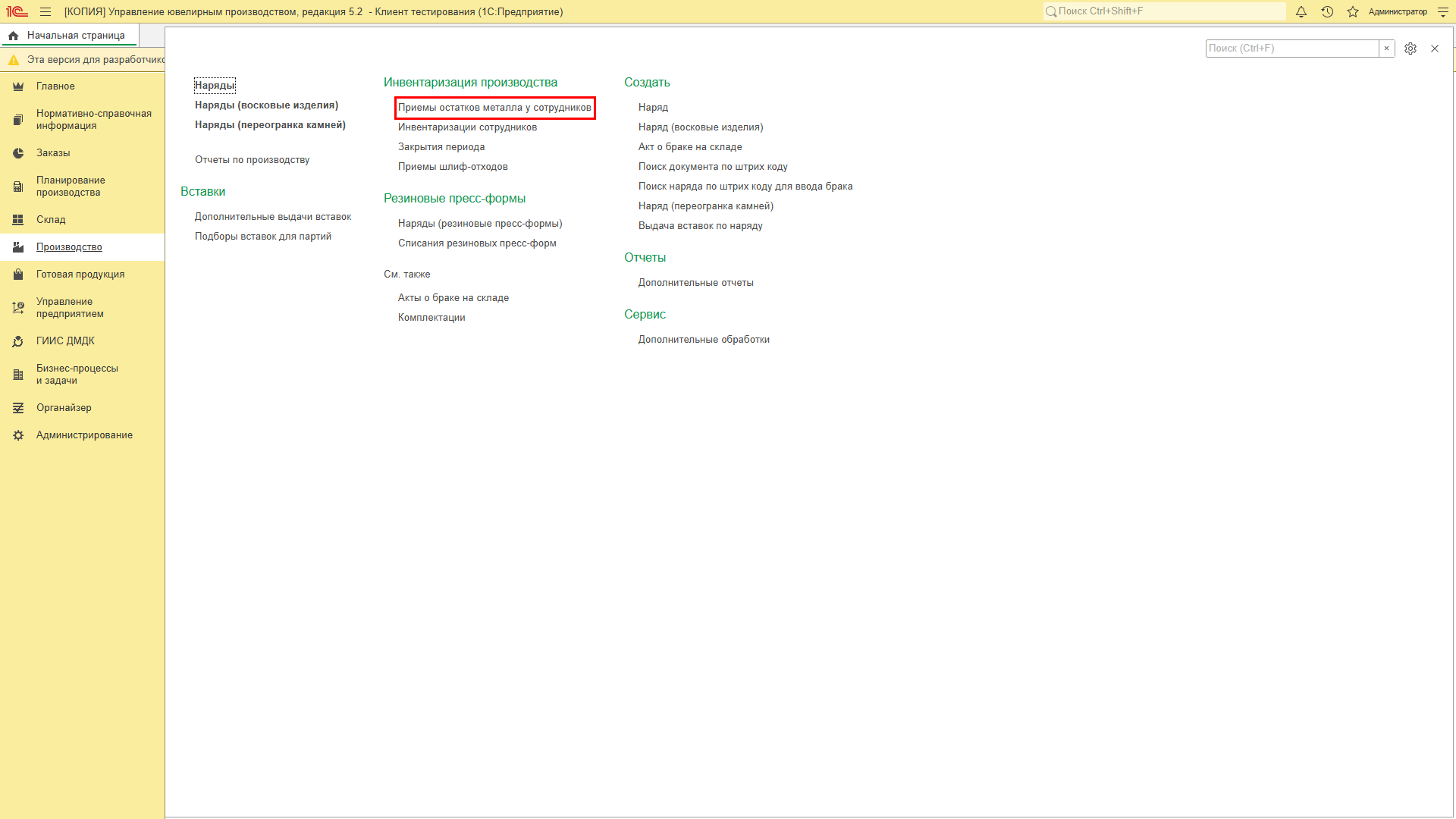Image resolution: width=1456 pixels, height=819 pixels.
Task: Open Приемы шлиф-отходов
Action: (453, 167)
